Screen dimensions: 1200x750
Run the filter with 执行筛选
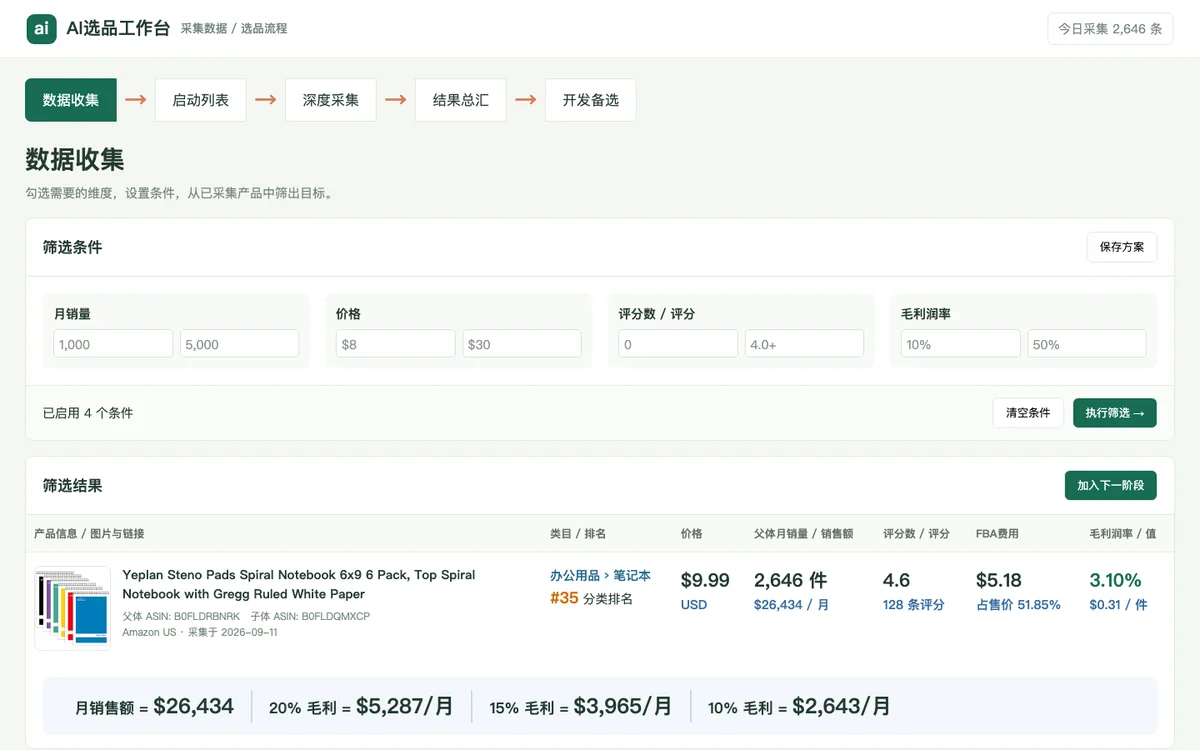tap(1115, 413)
